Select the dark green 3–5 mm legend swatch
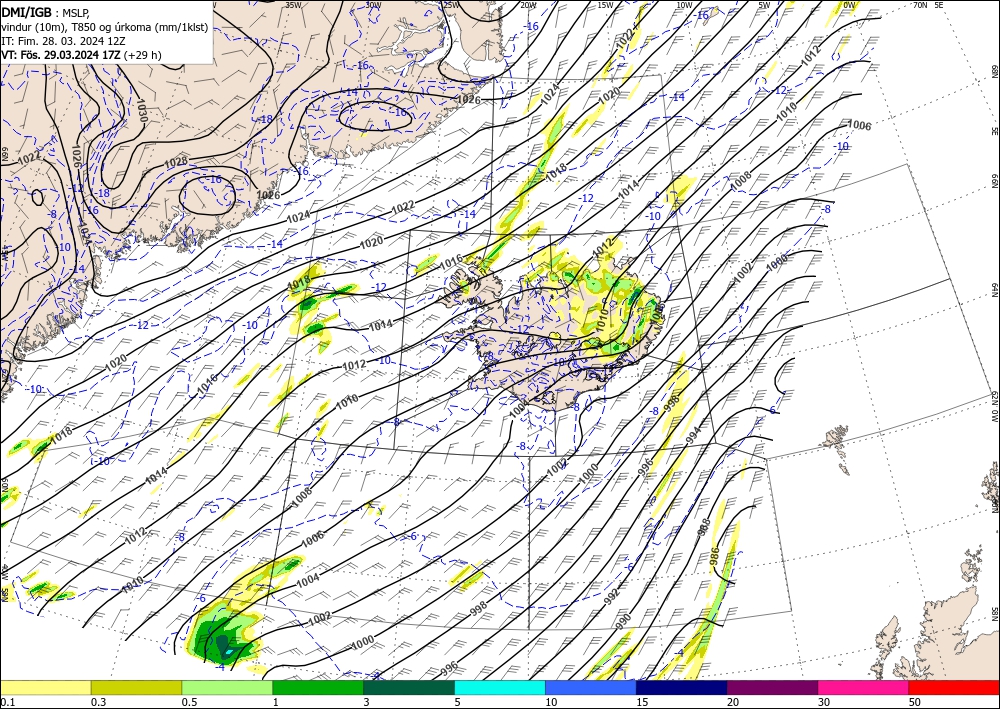 coord(409,687)
